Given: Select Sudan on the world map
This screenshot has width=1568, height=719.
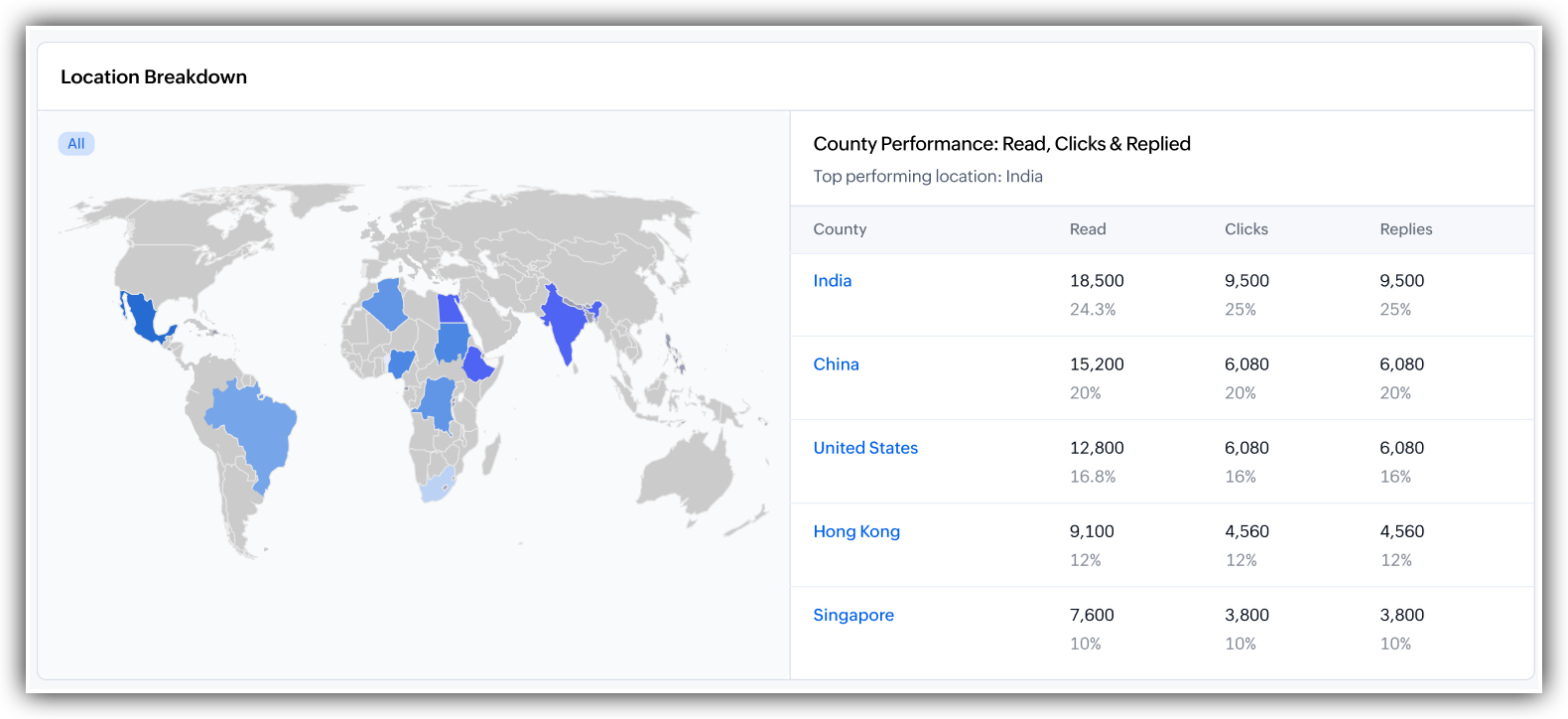Looking at the screenshot, I should [452, 343].
